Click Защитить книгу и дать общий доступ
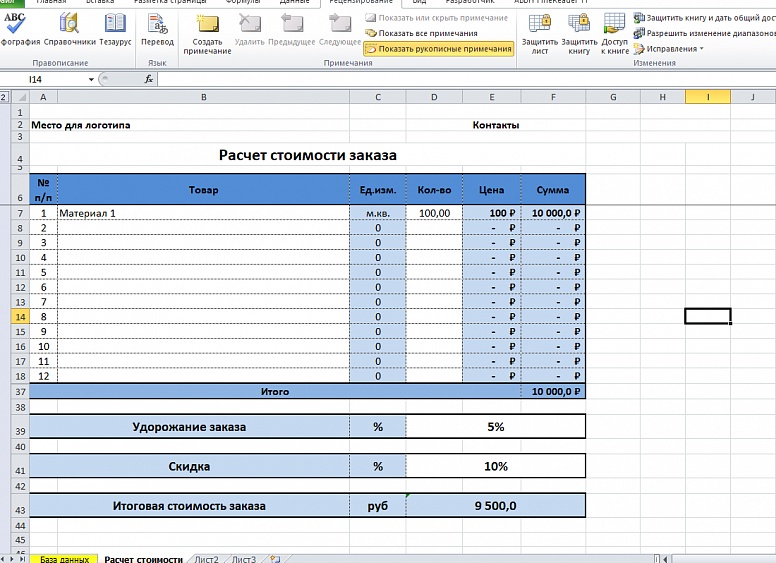Screen dimensions: 776x563 pos(704,18)
